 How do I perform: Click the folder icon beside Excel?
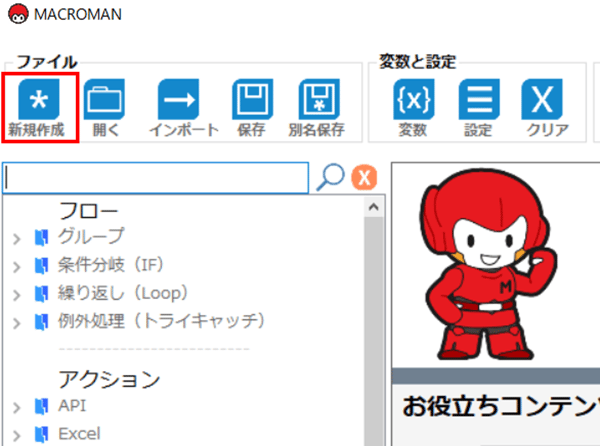click(41, 435)
